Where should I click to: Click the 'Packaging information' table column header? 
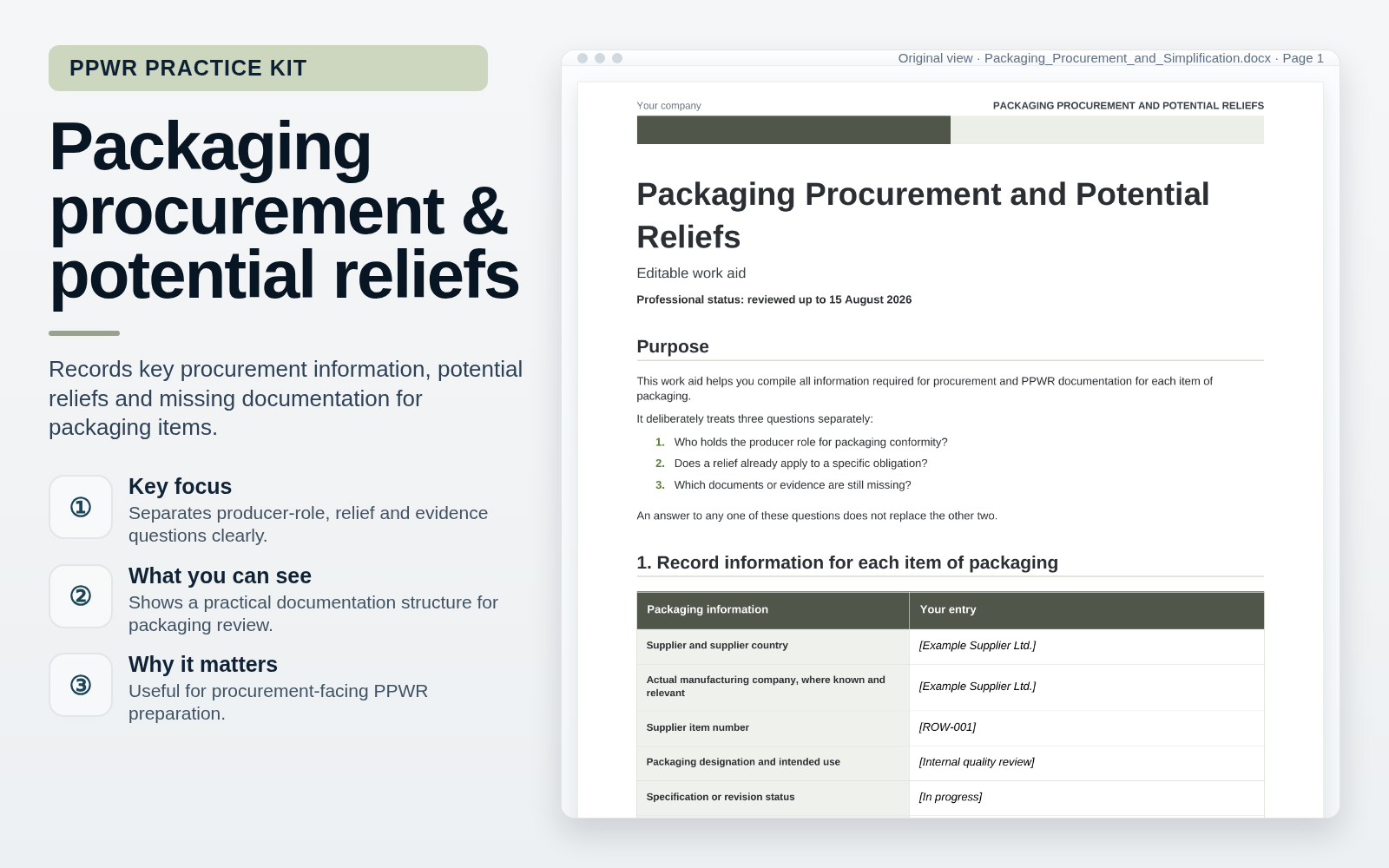pos(773,610)
